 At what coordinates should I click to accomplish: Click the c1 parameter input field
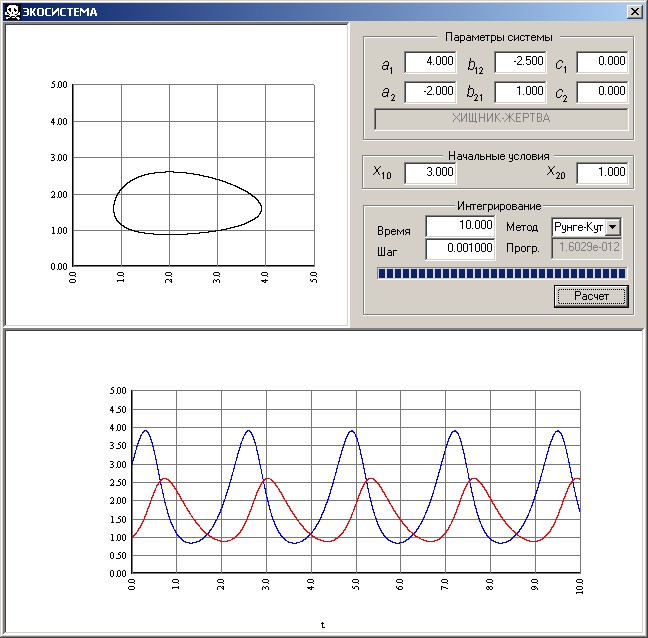[602, 62]
